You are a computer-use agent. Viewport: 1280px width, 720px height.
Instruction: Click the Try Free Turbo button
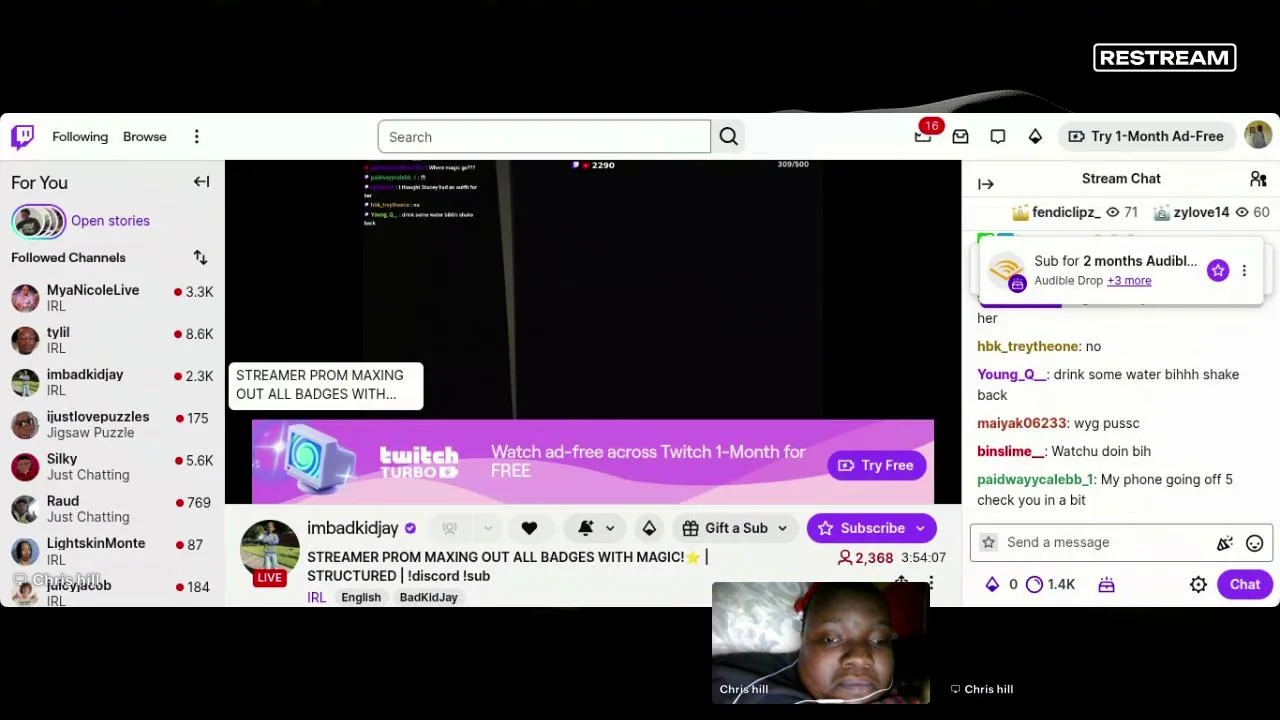(x=876, y=465)
